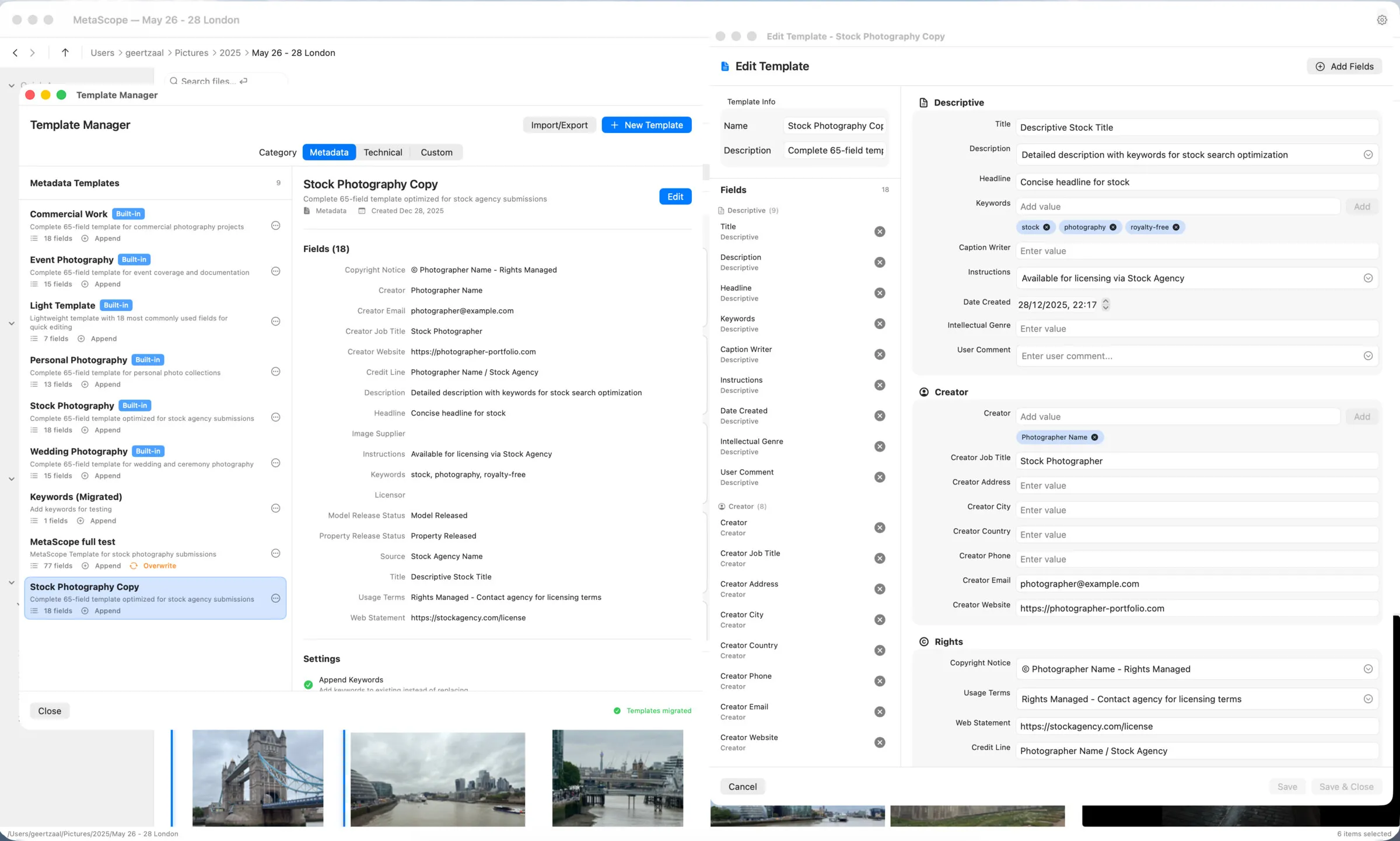
Task: Switch to the Custom category tab
Action: pyautogui.click(x=436, y=152)
